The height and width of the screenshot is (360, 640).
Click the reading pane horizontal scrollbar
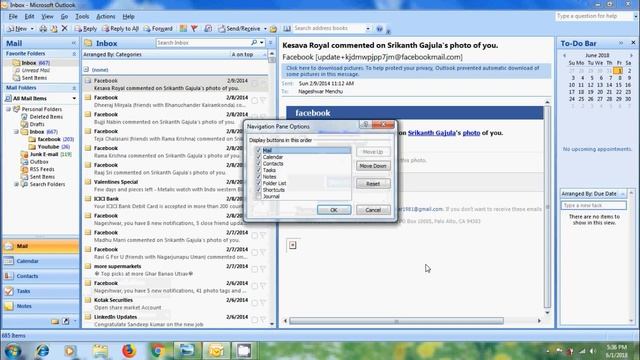396,321
